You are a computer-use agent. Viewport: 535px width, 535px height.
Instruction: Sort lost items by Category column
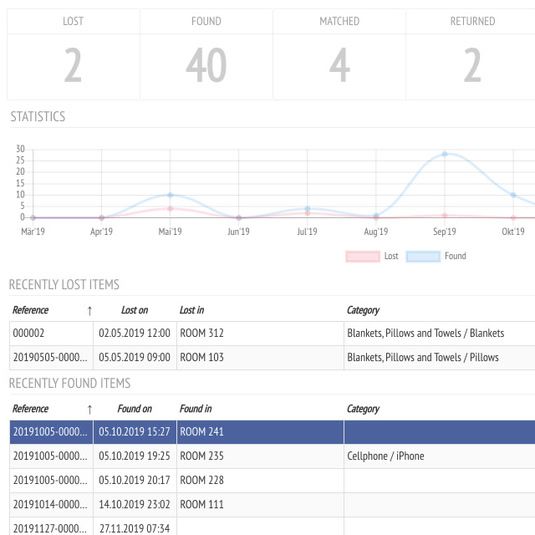point(363,310)
